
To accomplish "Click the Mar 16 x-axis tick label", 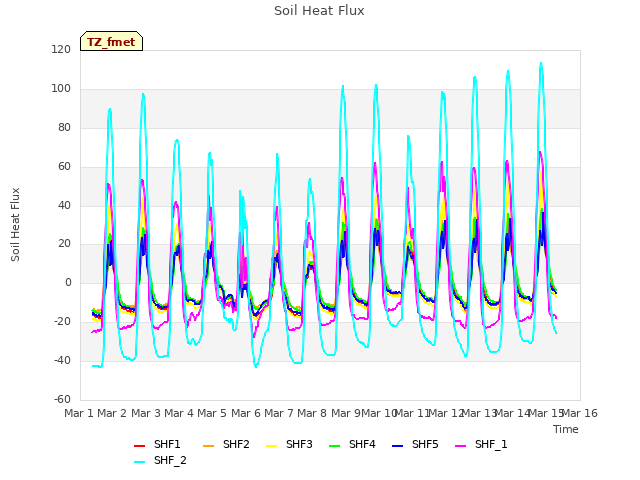I will 580,413.
